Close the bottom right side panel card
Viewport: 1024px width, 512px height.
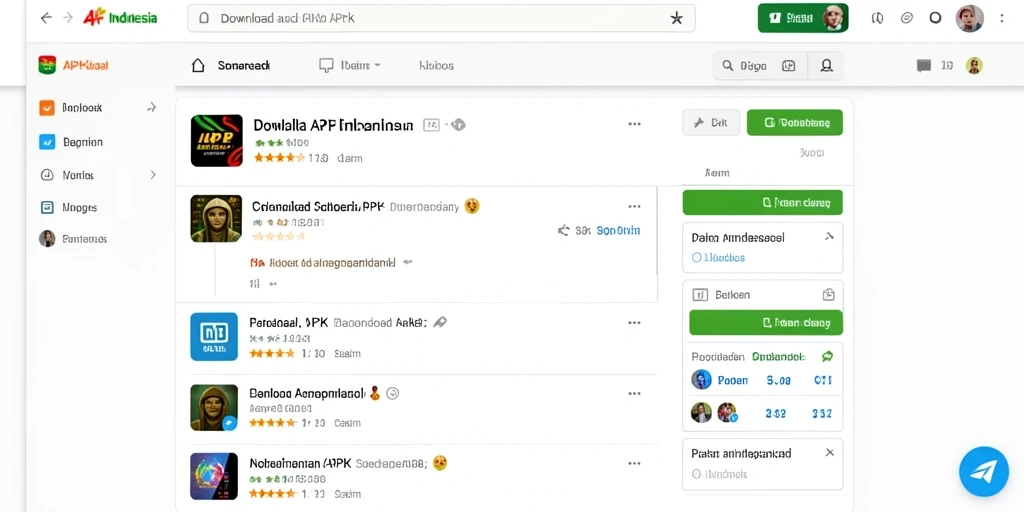coord(829,453)
